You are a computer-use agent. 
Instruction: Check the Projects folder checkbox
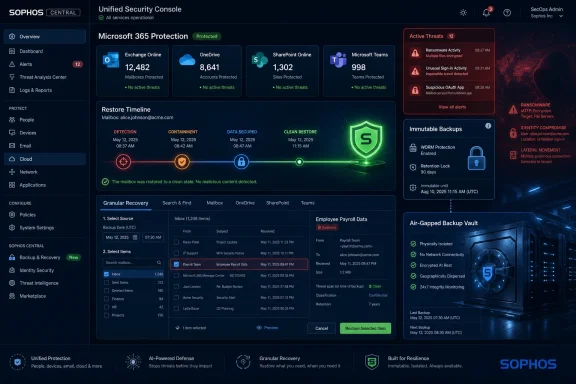(106, 315)
